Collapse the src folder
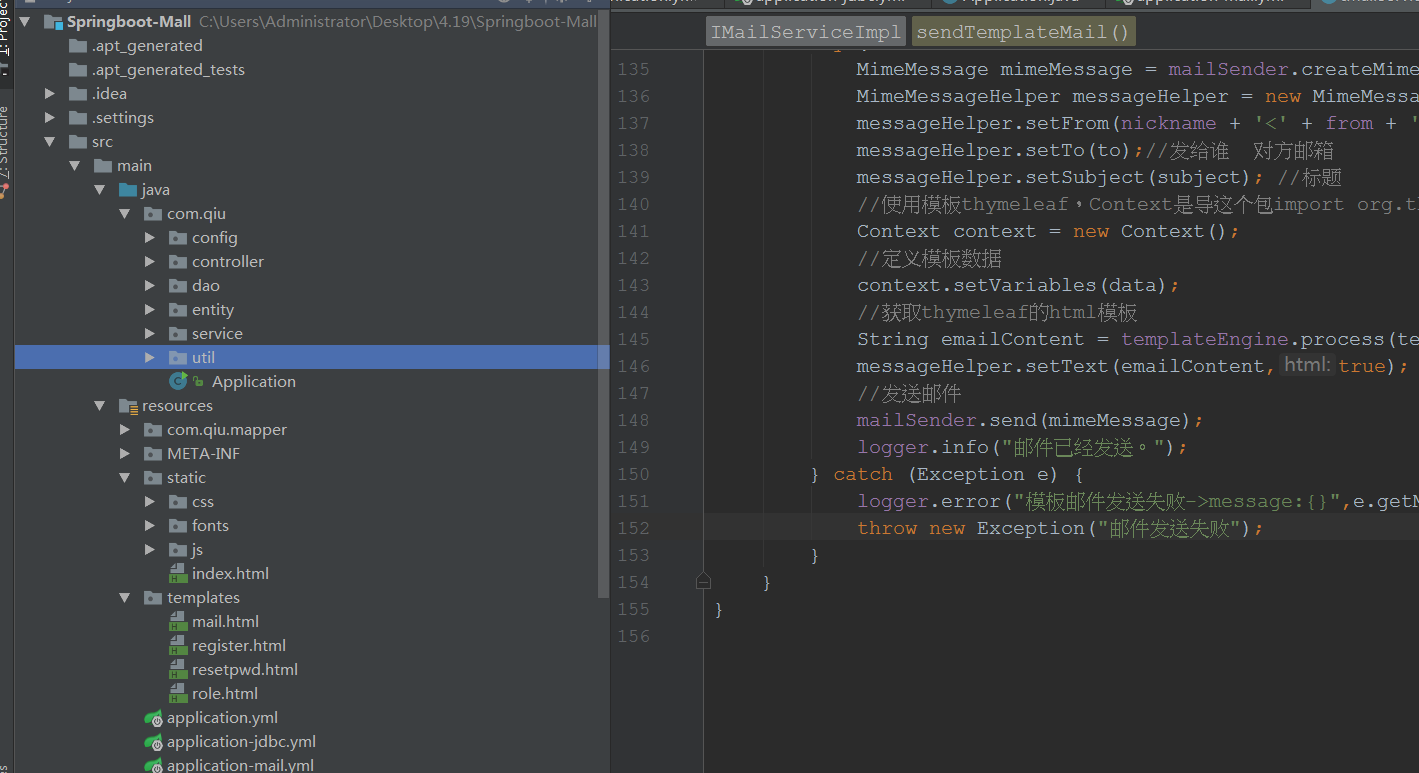Image resolution: width=1419 pixels, height=773 pixels. pyautogui.click(x=50, y=141)
